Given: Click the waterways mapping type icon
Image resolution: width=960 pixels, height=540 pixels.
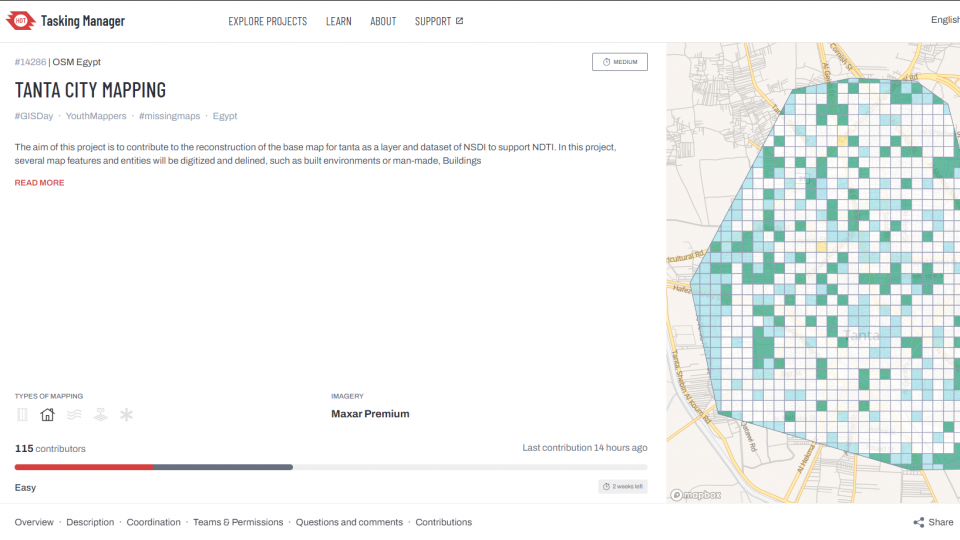Looking at the screenshot, I should click(x=73, y=415).
